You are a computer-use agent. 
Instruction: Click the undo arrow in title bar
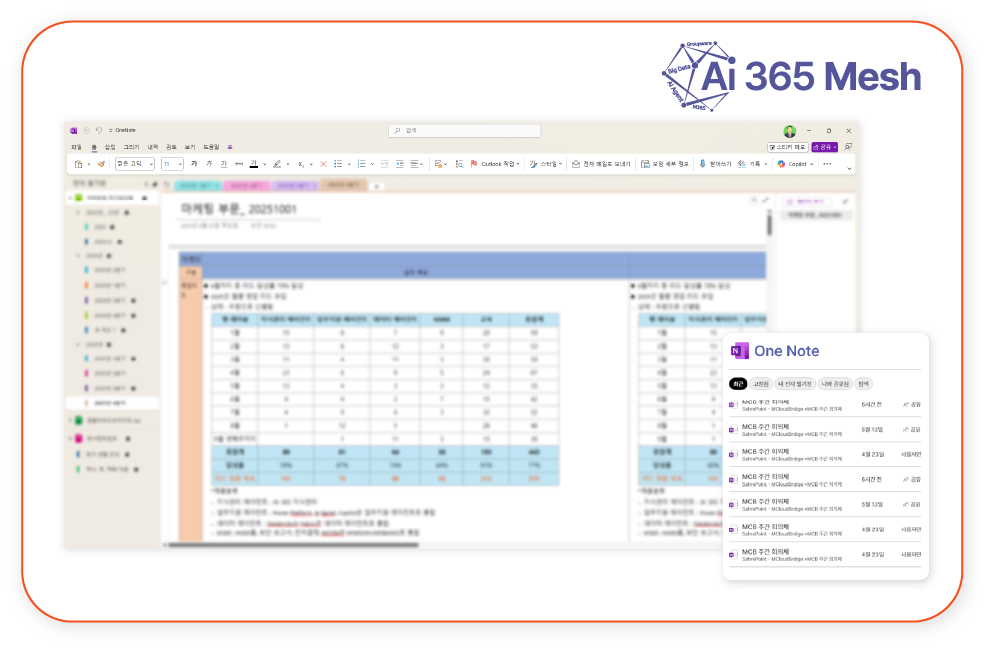pyautogui.click(x=99, y=130)
